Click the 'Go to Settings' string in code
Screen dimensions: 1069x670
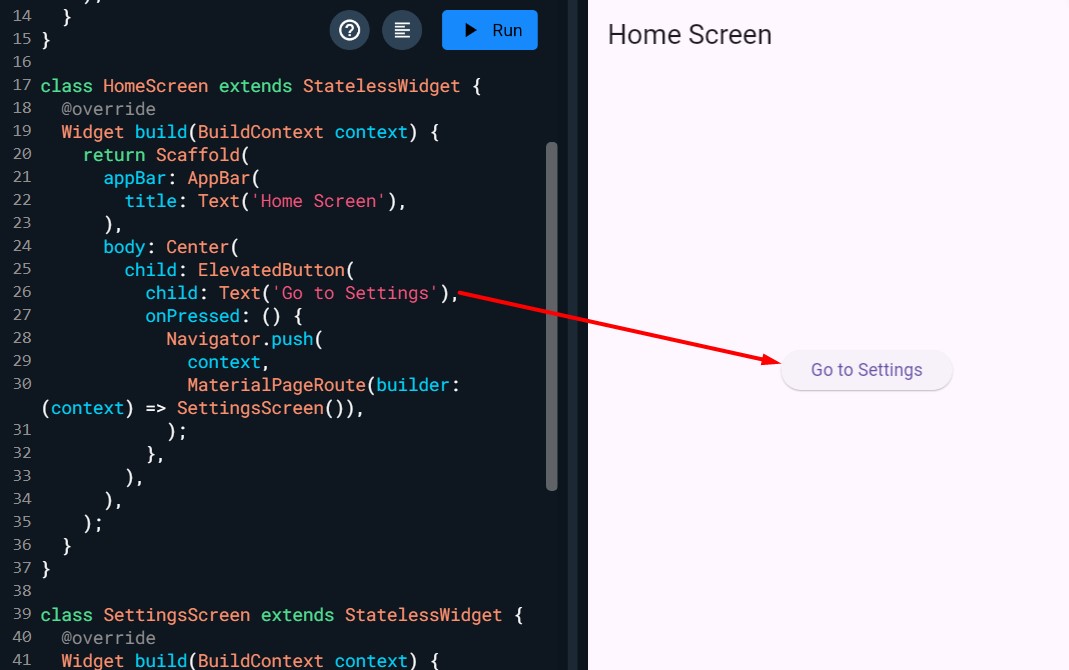[355, 293]
